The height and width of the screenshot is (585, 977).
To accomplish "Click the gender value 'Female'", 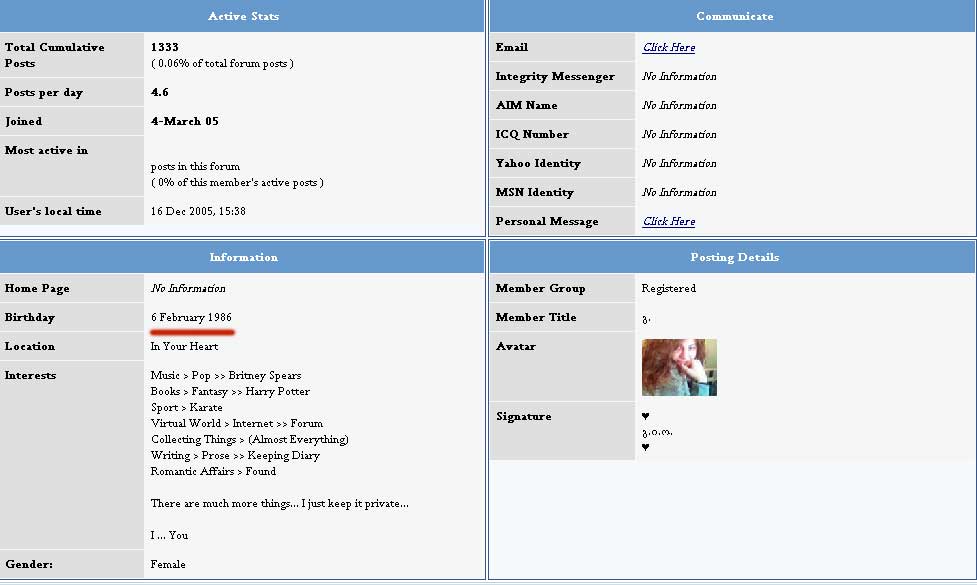I will [x=168, y=564].
